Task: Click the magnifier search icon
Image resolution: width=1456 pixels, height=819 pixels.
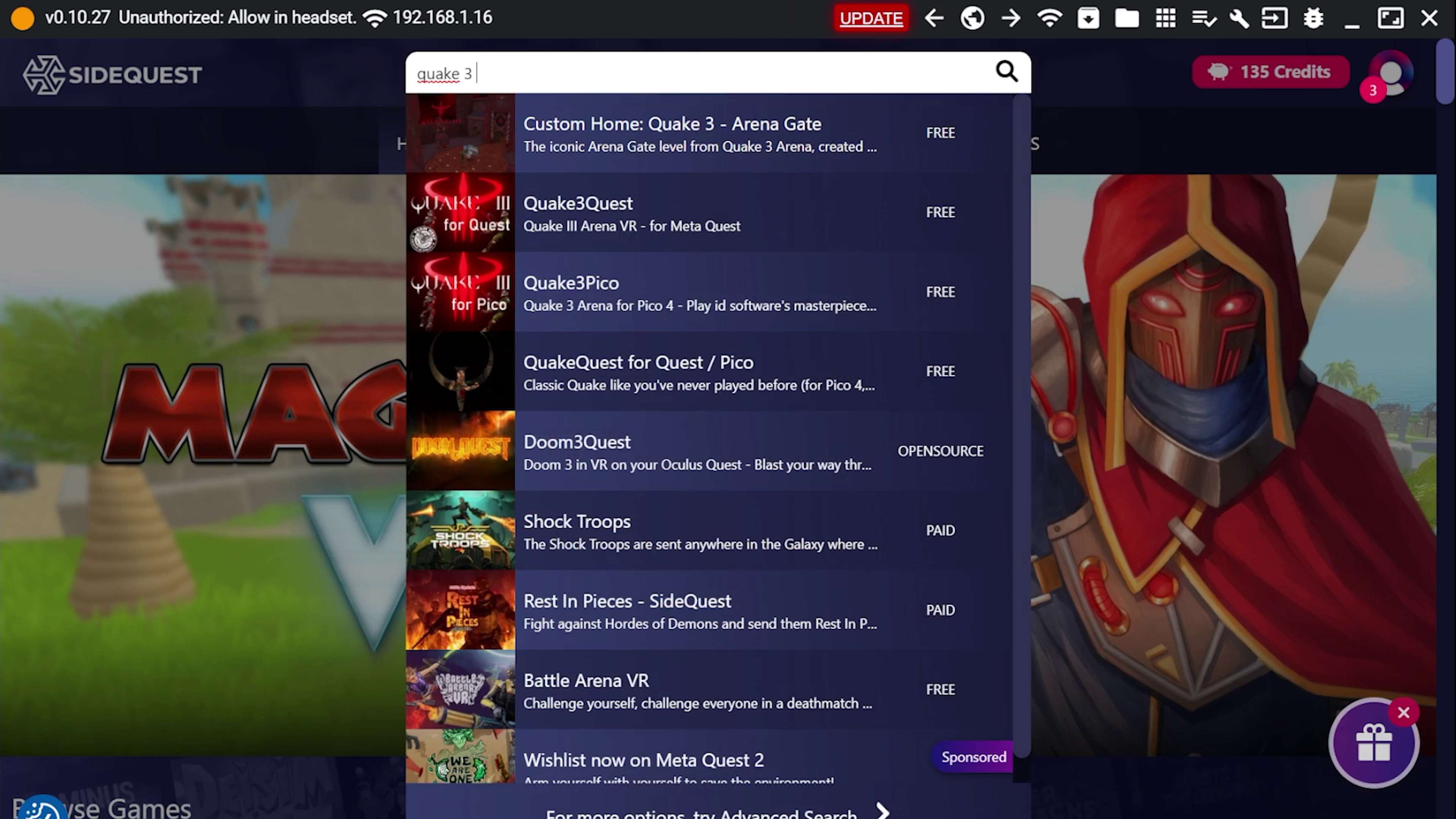Action: 1007,72
